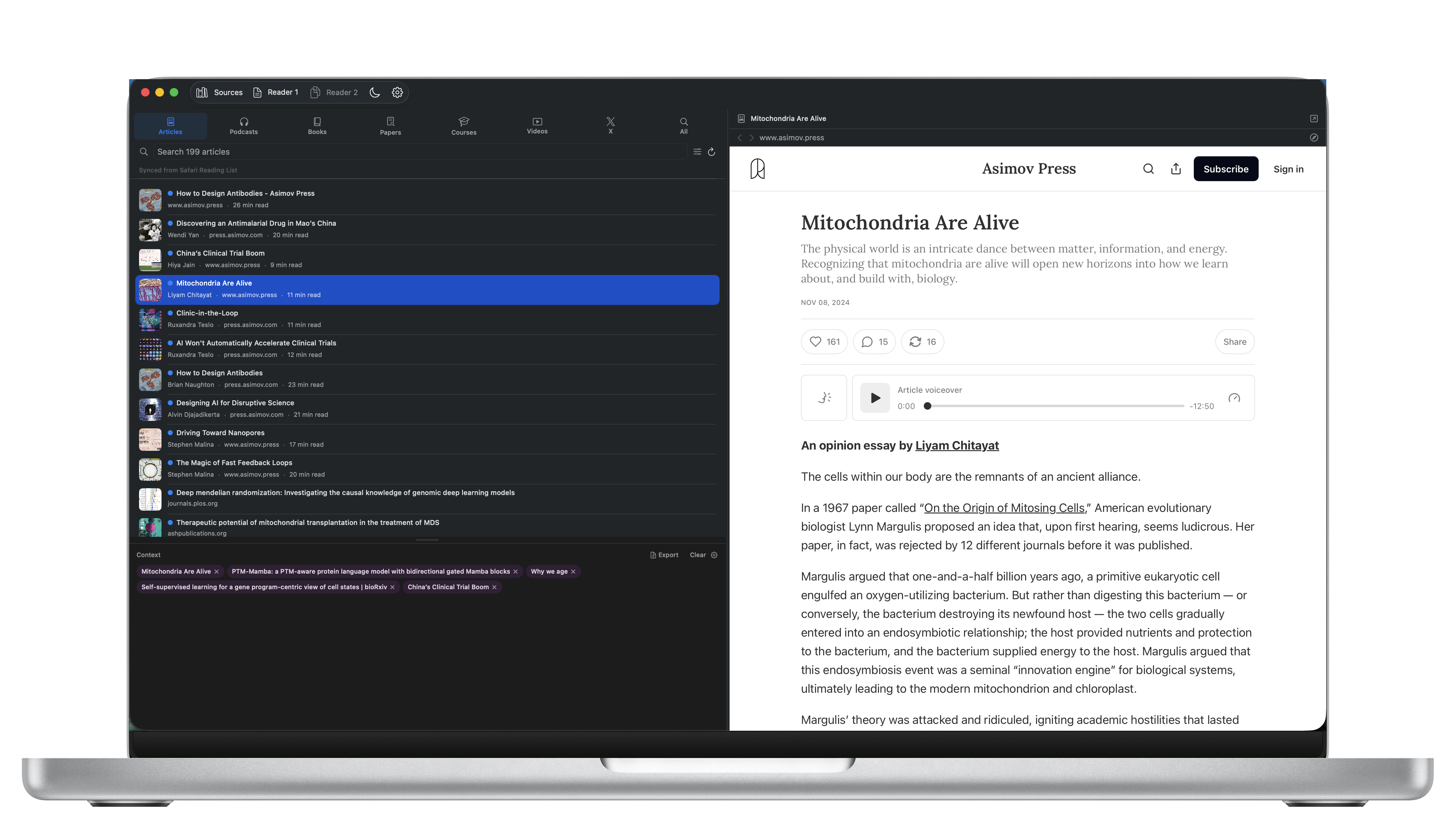
Task: Click thumbnail of Driving Toward Nanopores row
Action: [150, 439]
